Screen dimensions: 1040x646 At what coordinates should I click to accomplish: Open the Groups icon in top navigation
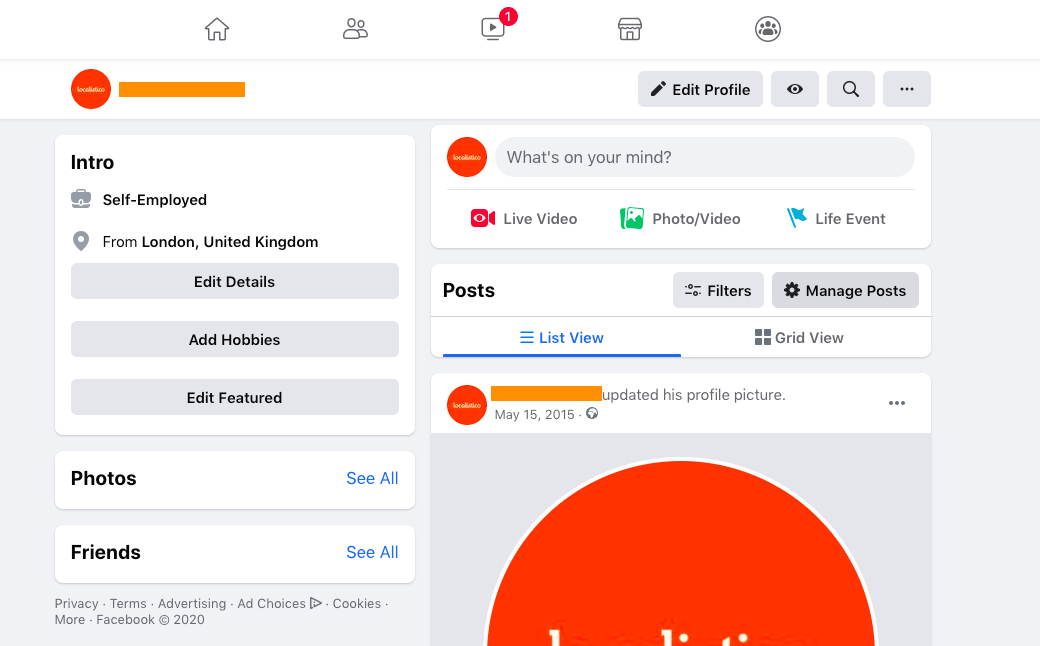(x=767, y=29)
